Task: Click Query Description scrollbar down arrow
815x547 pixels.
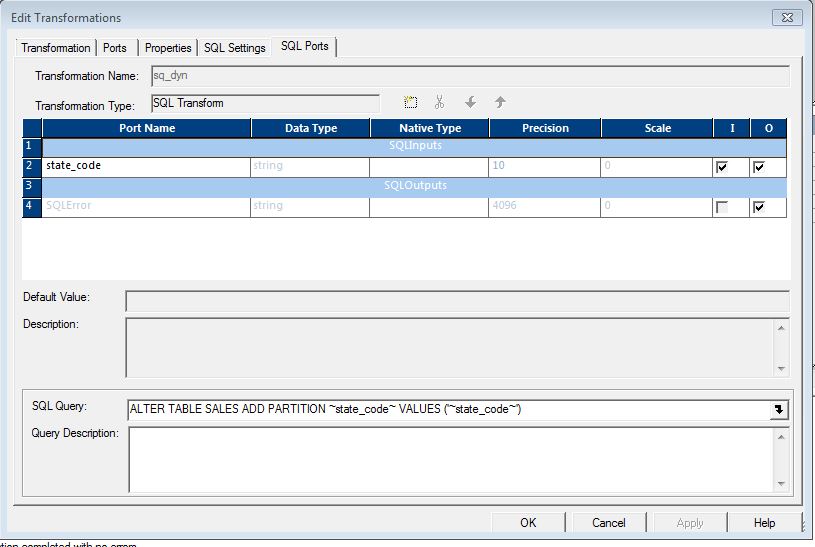Action: (x=781, y=484)
